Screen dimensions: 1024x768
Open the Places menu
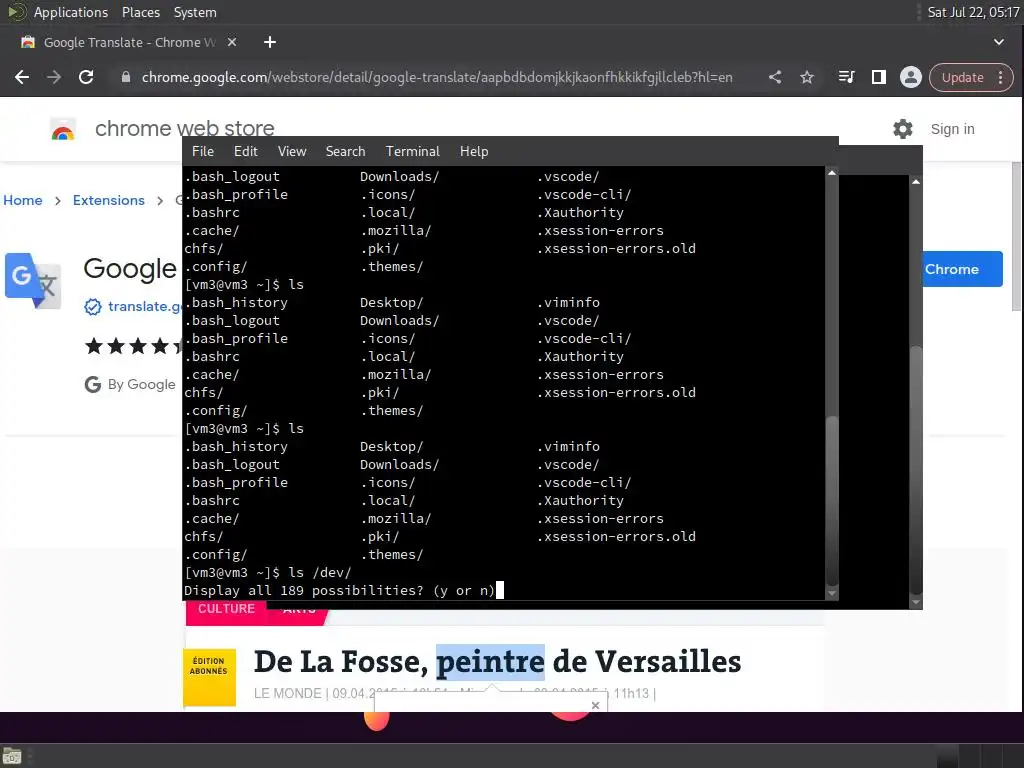point(140,12)
